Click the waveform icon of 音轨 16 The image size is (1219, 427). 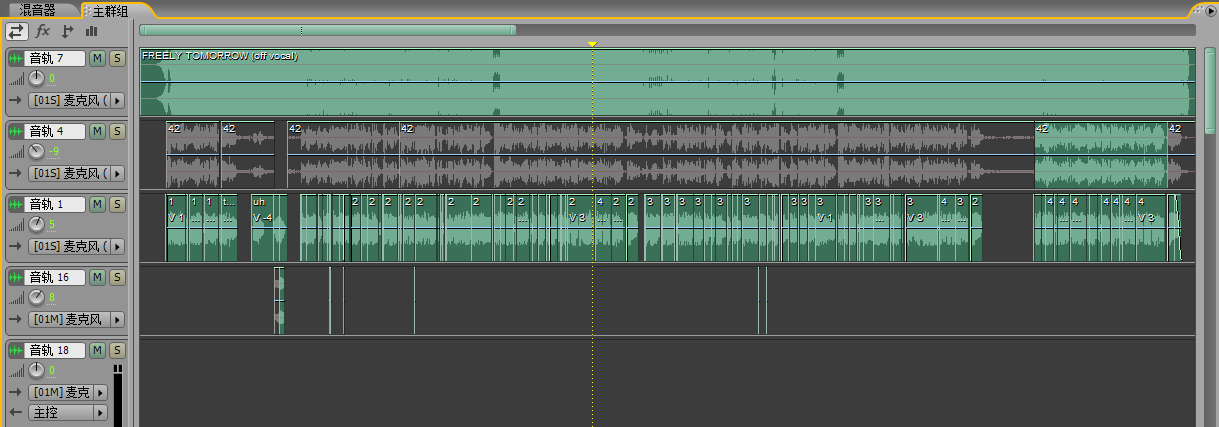16,277
